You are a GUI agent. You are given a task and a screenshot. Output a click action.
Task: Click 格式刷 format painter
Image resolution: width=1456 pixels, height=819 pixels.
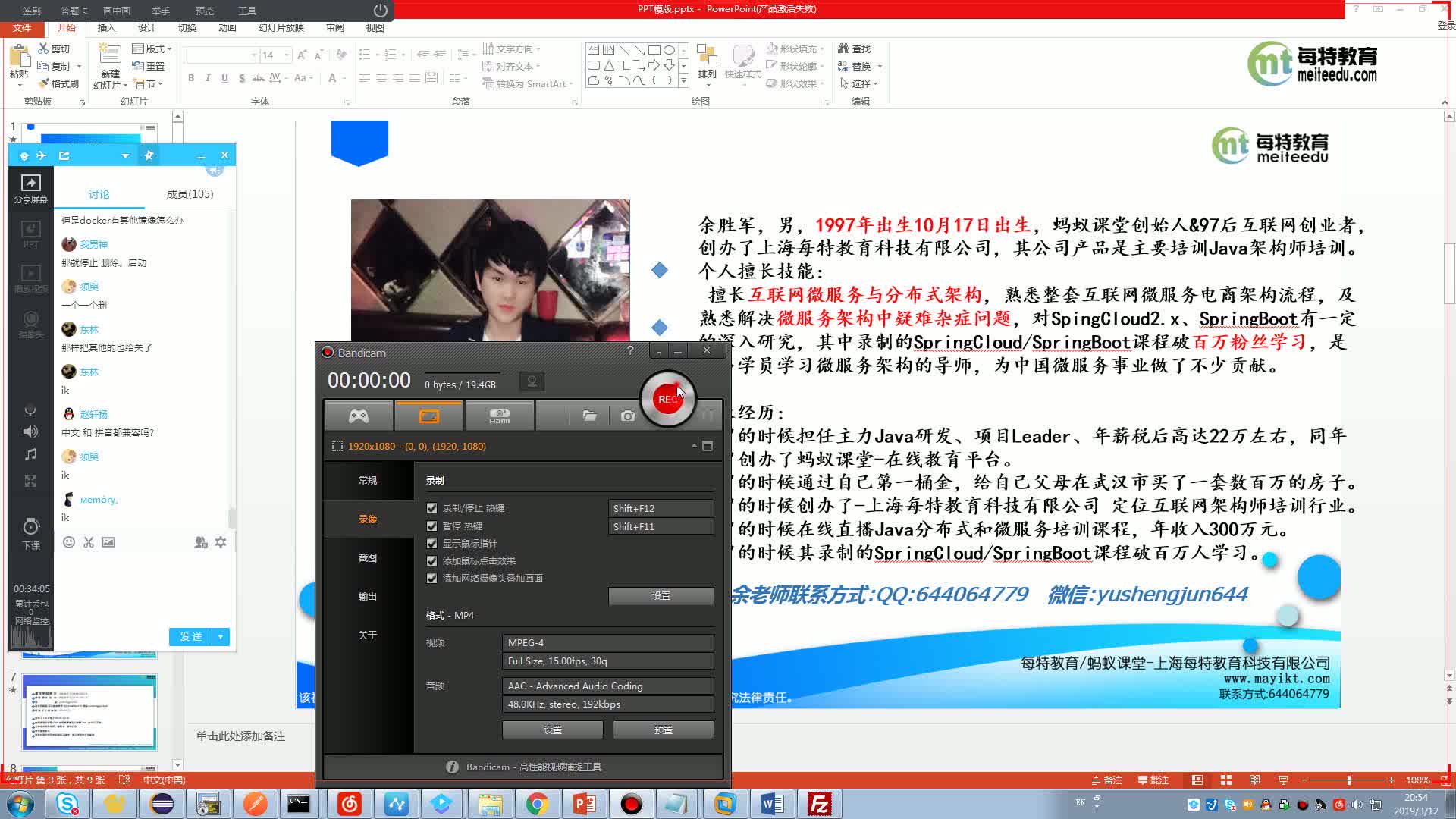point(59,83)
